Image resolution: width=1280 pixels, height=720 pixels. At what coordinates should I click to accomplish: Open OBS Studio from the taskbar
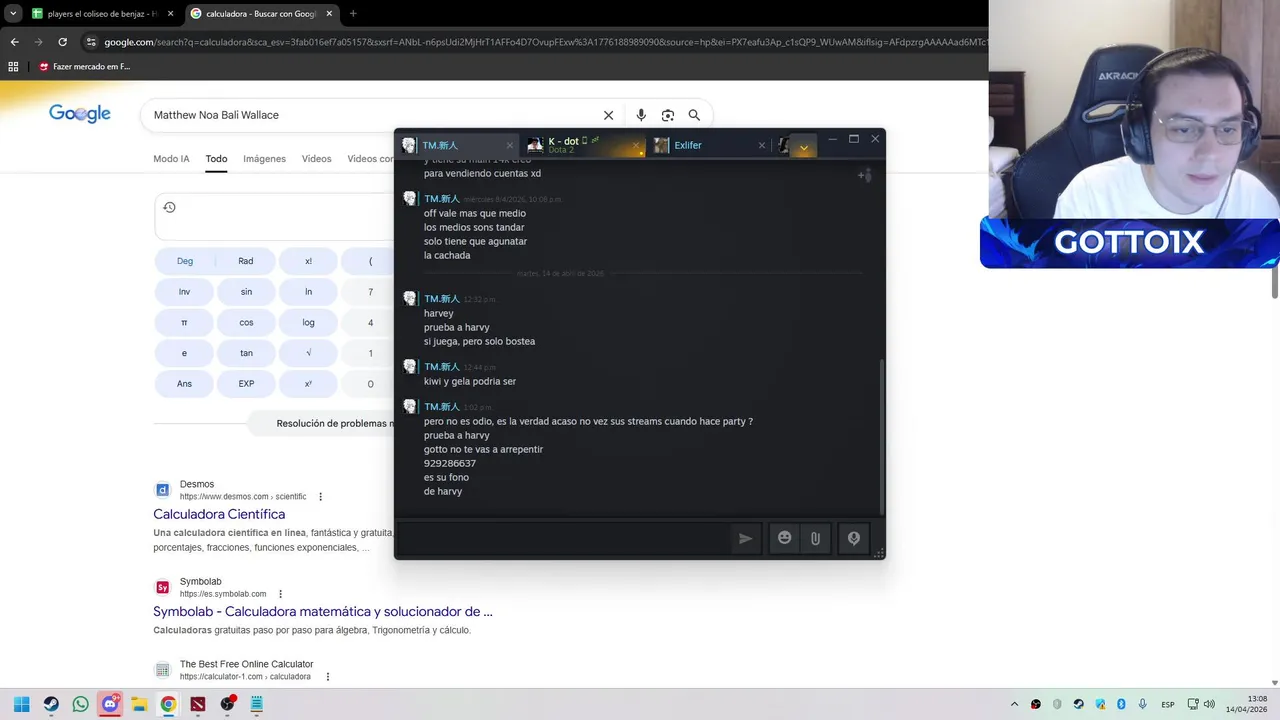point(227,704)
